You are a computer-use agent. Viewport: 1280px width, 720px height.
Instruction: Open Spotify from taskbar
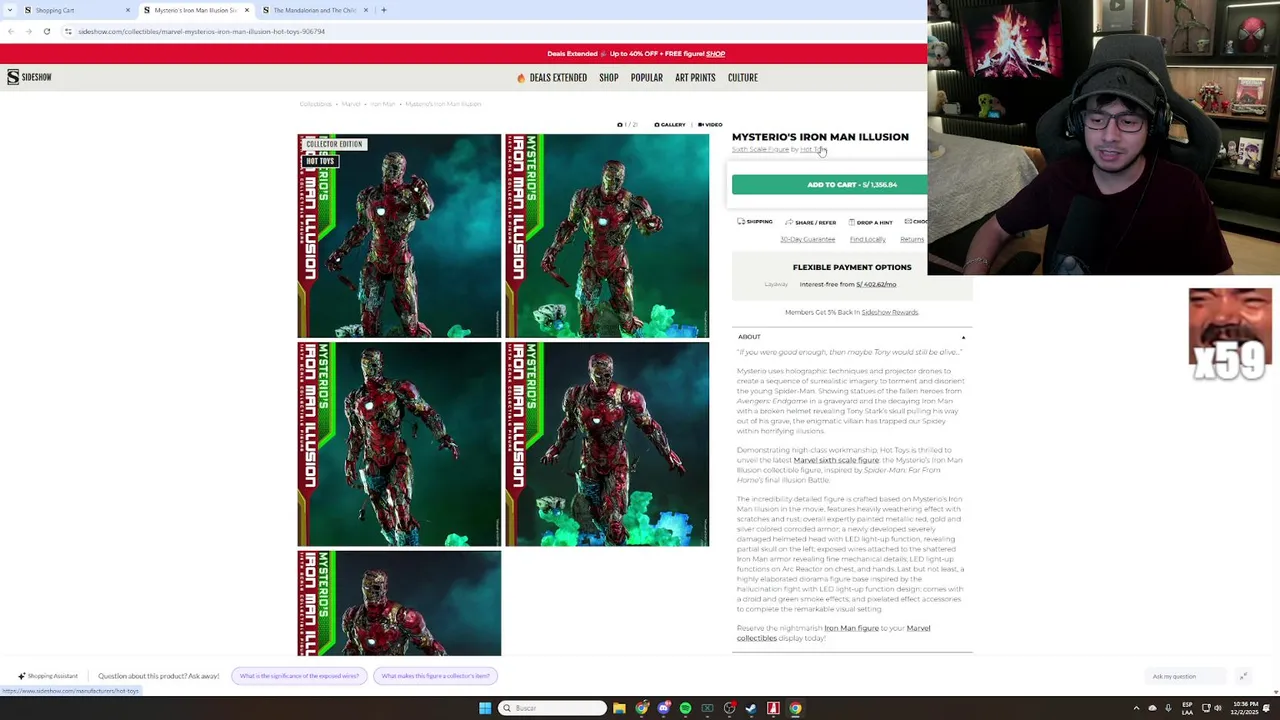pyautogui.click(x=685, y=708)
